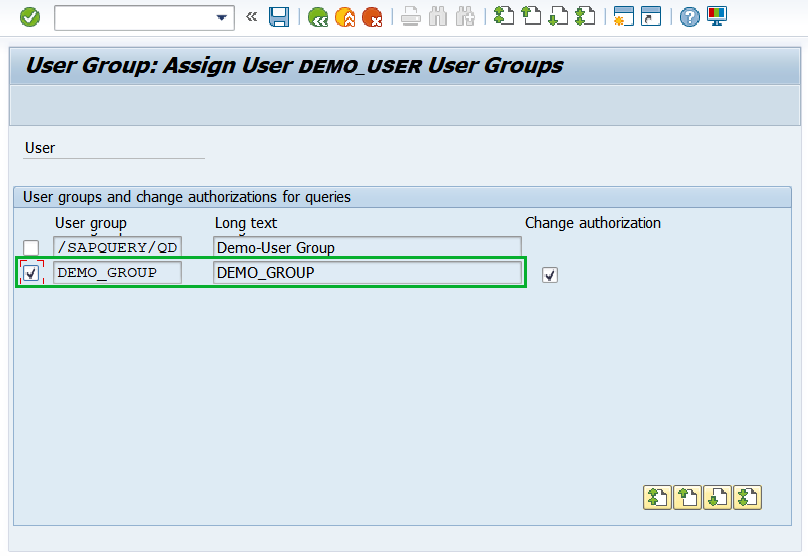The width and height of the screenshot is (808, 556).
Task: Go to previous page toolbar icon
Action: tap(531, 16)
